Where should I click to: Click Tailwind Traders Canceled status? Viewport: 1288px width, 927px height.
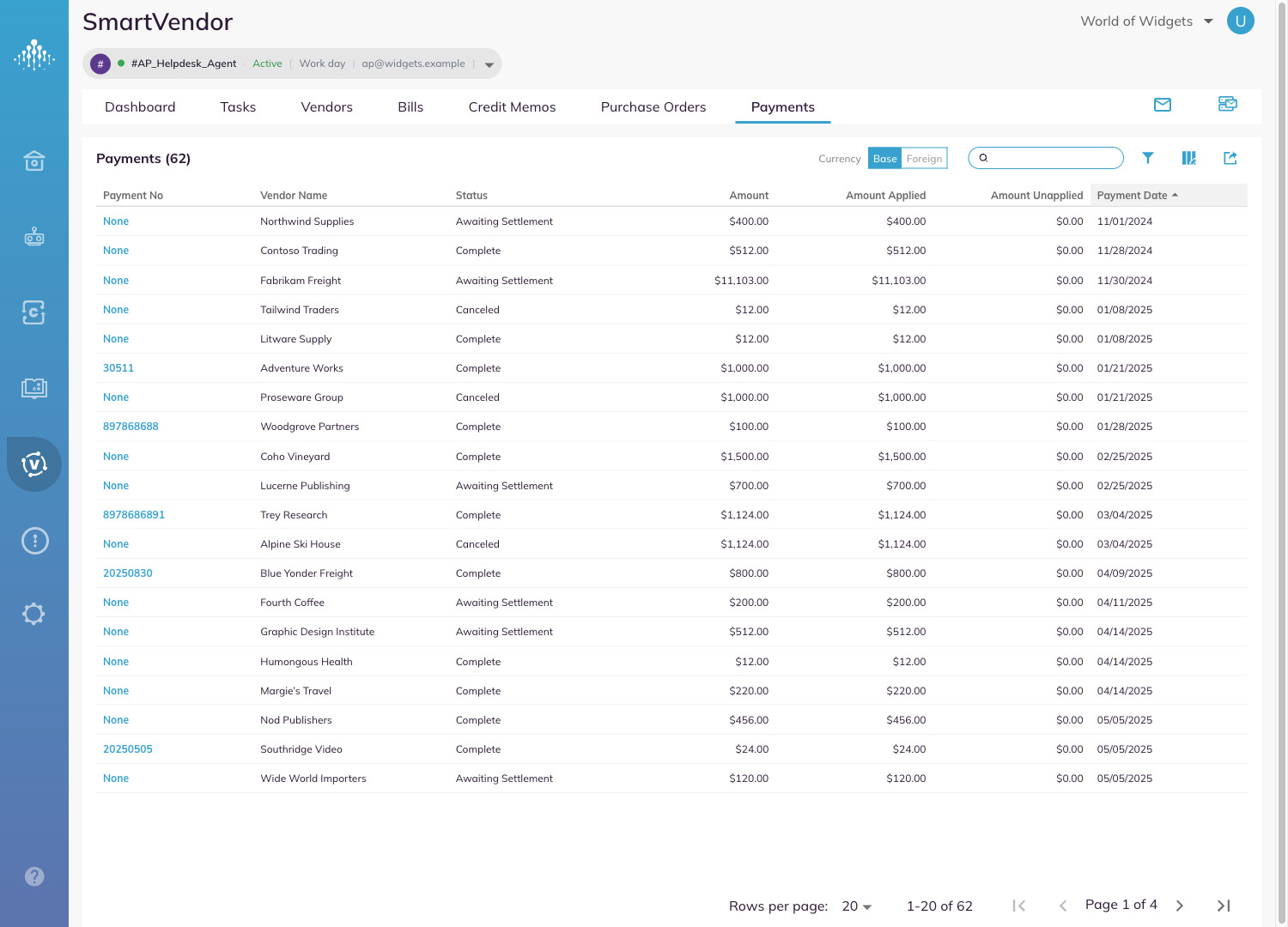(x=477, y=310)
